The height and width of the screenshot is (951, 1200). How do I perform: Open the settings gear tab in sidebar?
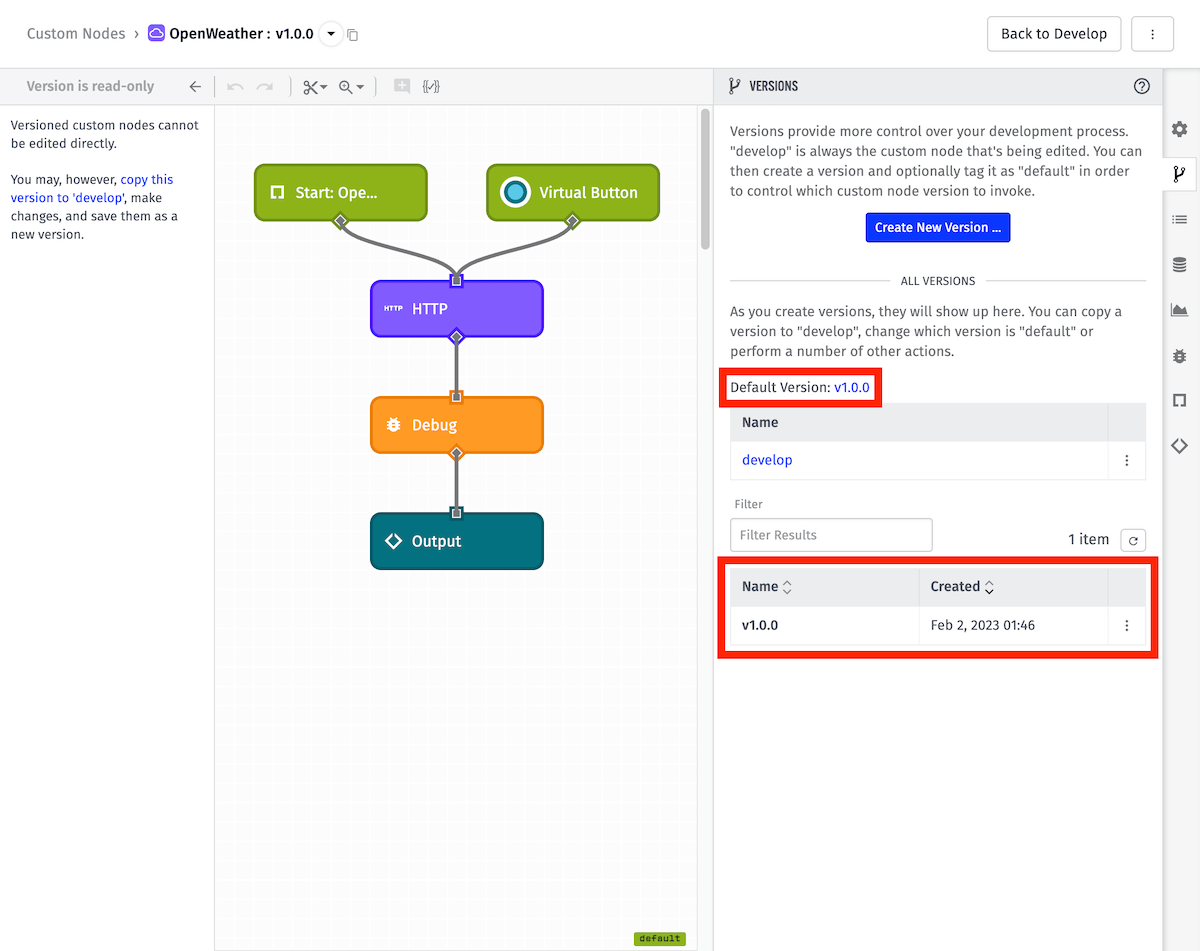coord(1180,129)
